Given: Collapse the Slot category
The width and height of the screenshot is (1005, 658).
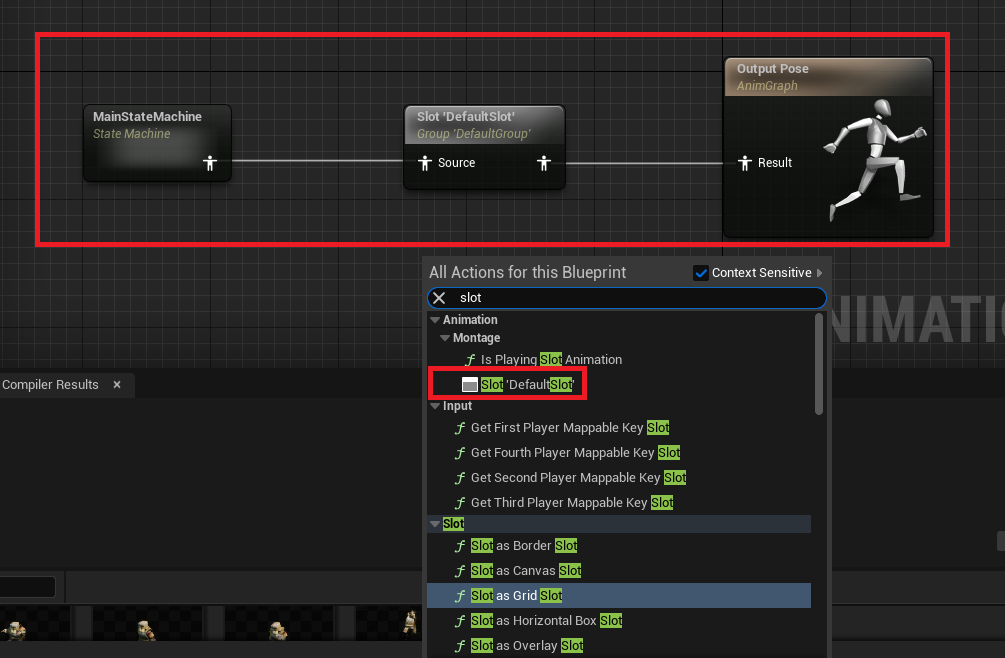Looking at the screenshot, I should click(435, 524).
